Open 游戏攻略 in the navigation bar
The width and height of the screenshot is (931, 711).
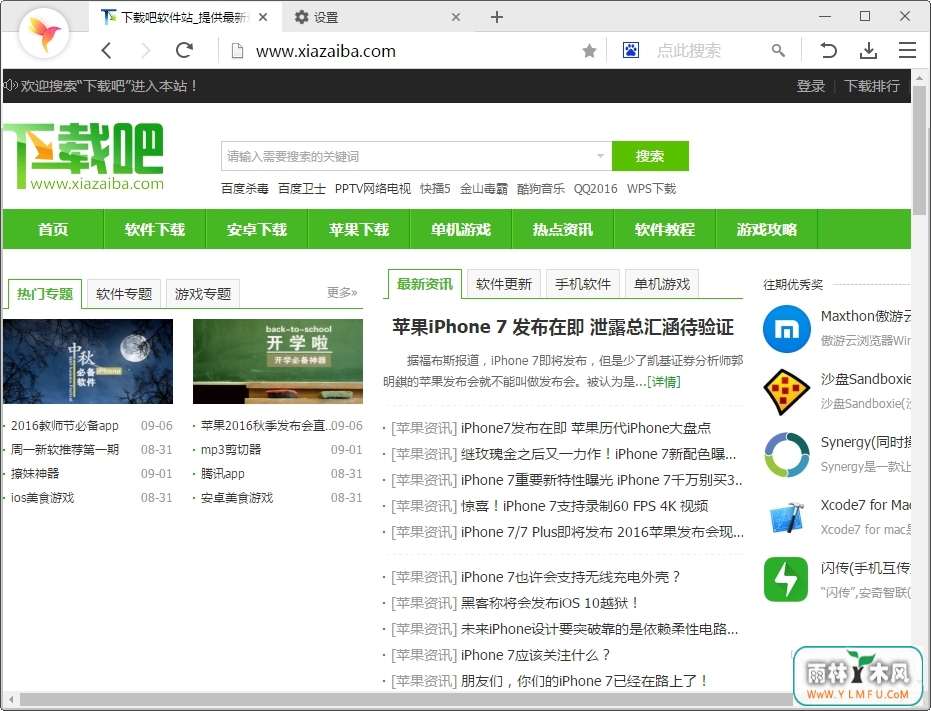tap(767, 229)
